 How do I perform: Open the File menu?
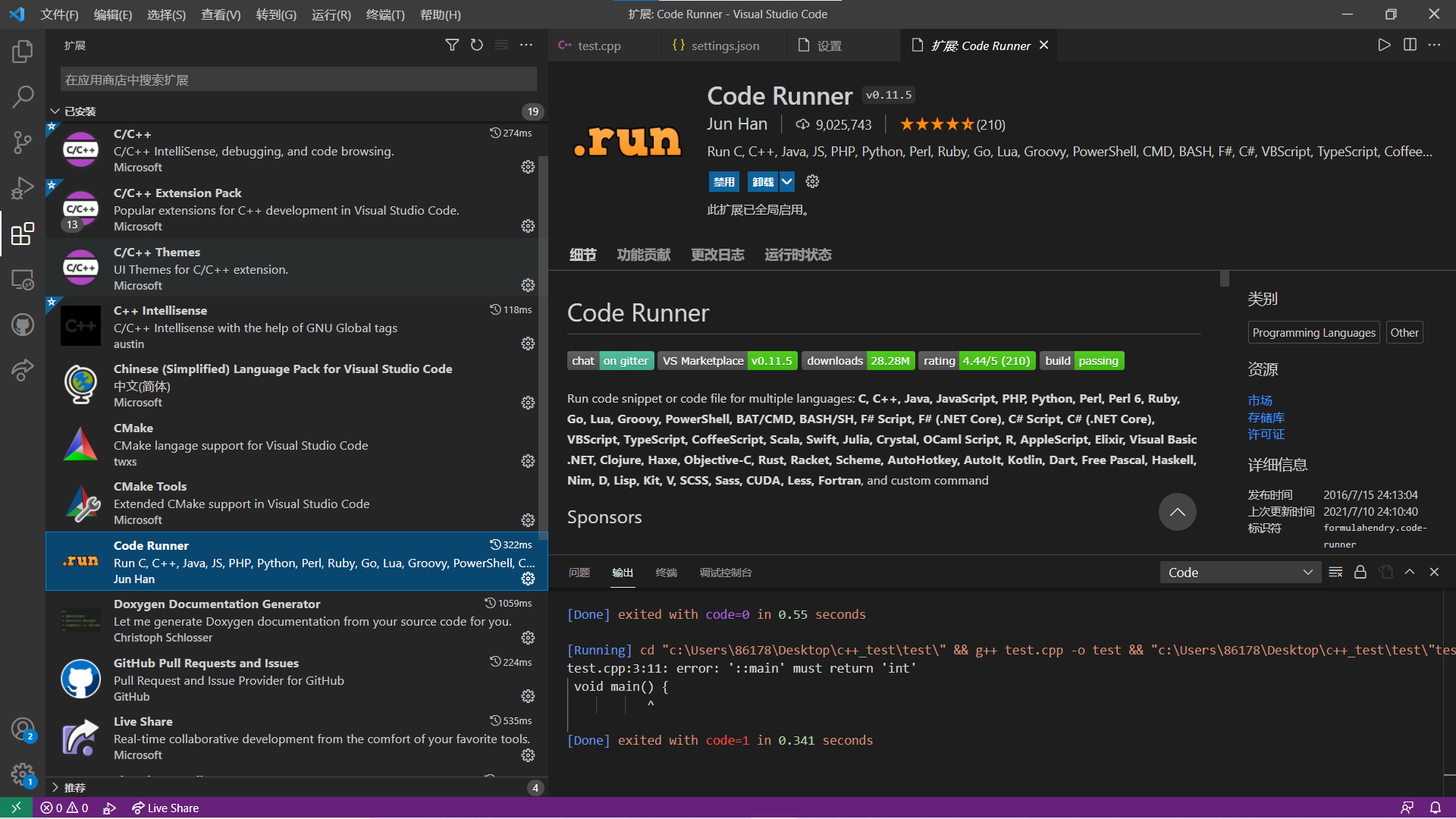(59, 14)
